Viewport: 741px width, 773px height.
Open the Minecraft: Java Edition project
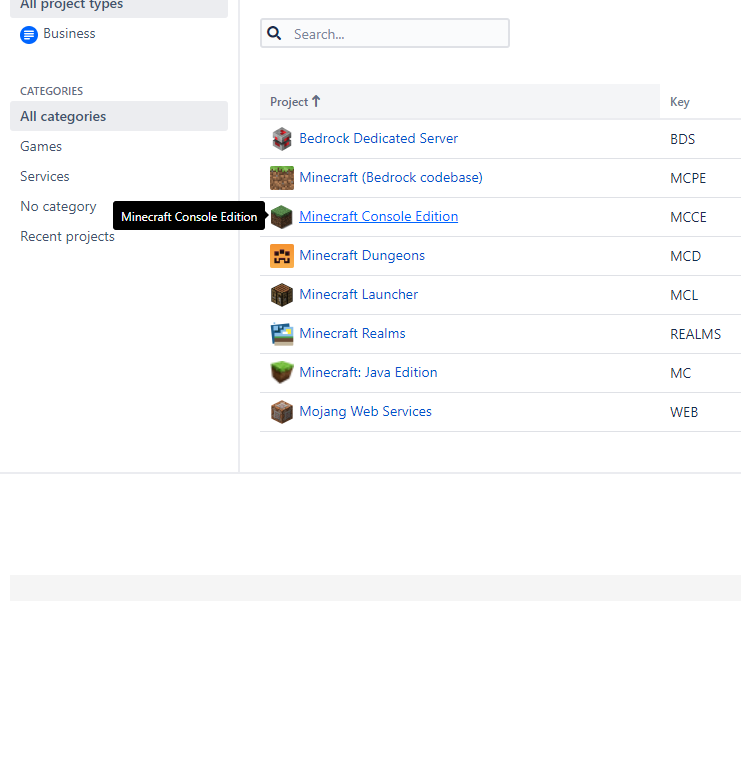pos(368,372)
